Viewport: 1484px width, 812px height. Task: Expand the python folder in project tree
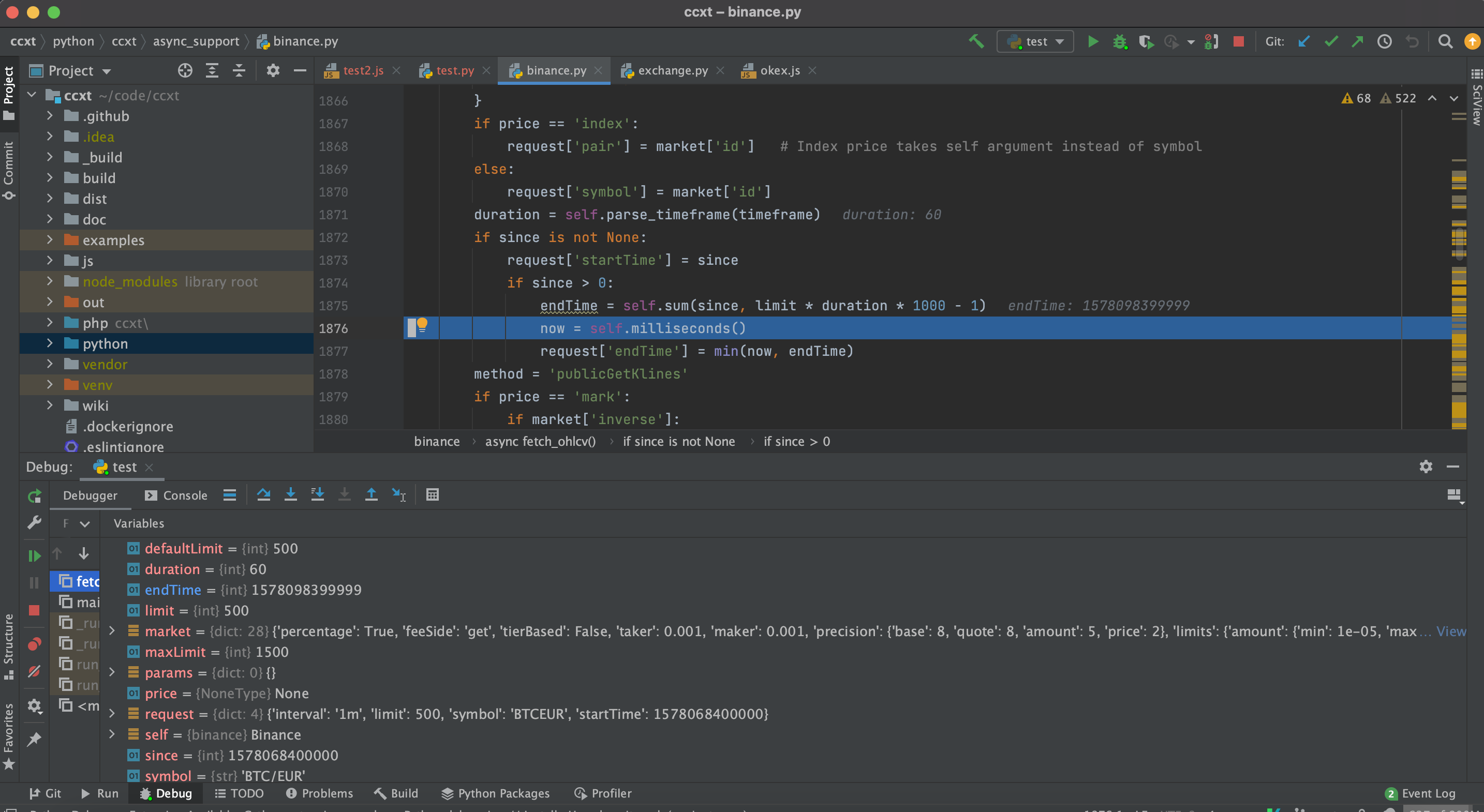[50, 344]
